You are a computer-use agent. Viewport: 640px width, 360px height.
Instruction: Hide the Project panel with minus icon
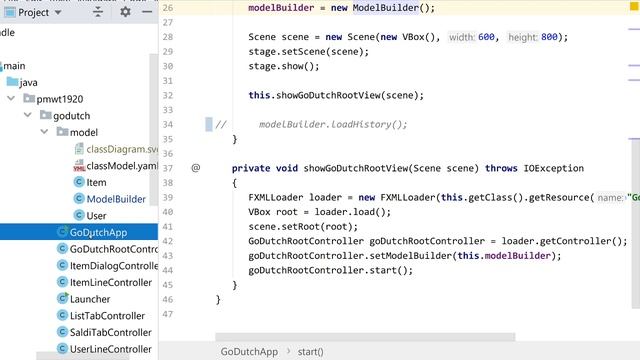(x=147, y=12)
